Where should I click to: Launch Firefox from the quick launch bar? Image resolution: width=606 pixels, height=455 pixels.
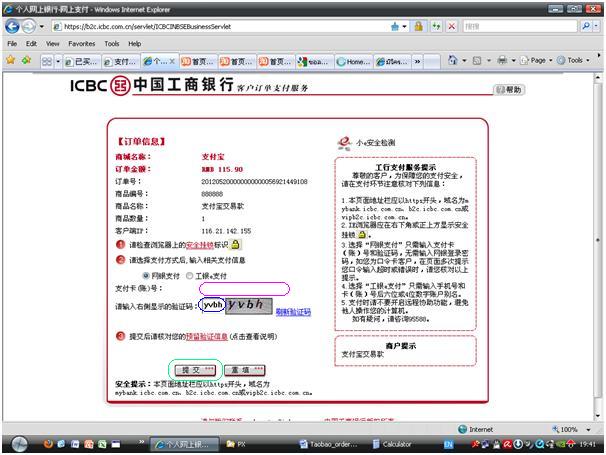pyautogui.click(x=48, y=444)
